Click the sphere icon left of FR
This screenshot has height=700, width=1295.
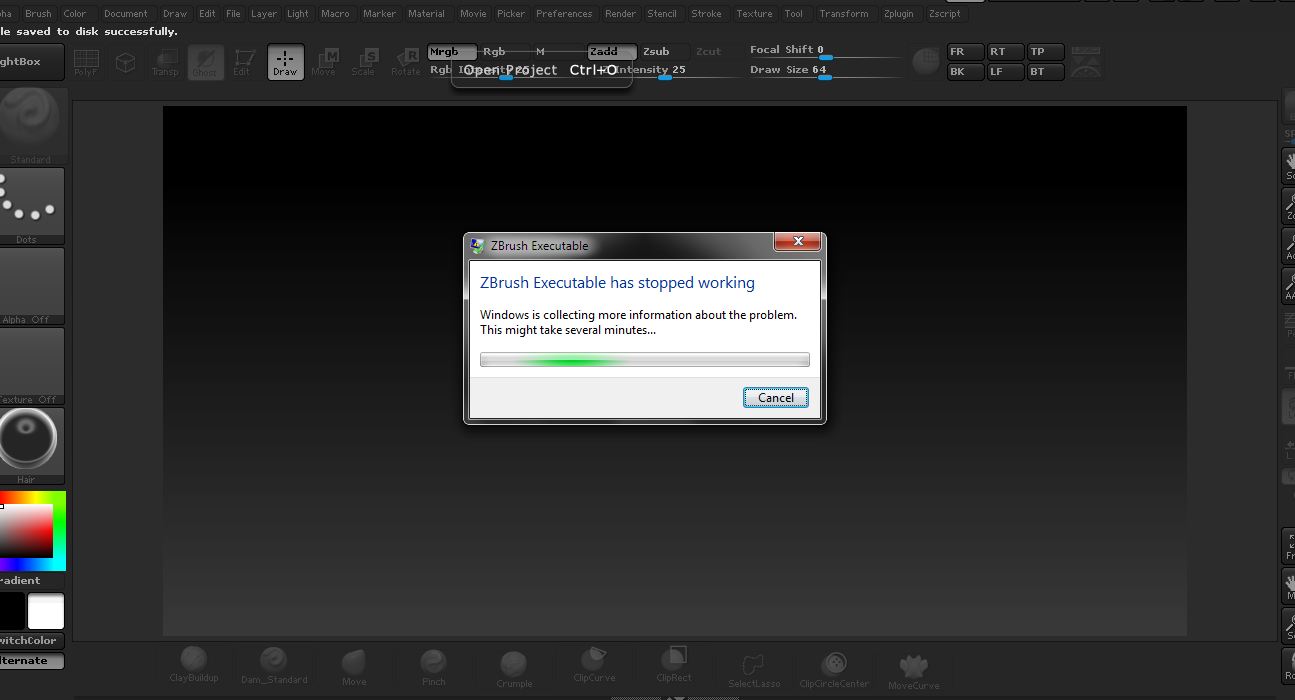pos(926,61)
